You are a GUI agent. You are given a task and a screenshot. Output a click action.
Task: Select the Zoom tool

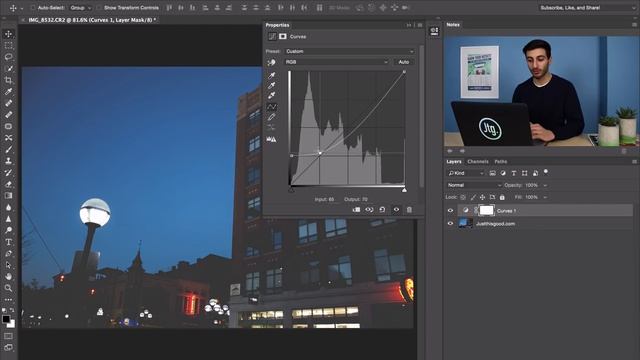[x=8, y=288]
